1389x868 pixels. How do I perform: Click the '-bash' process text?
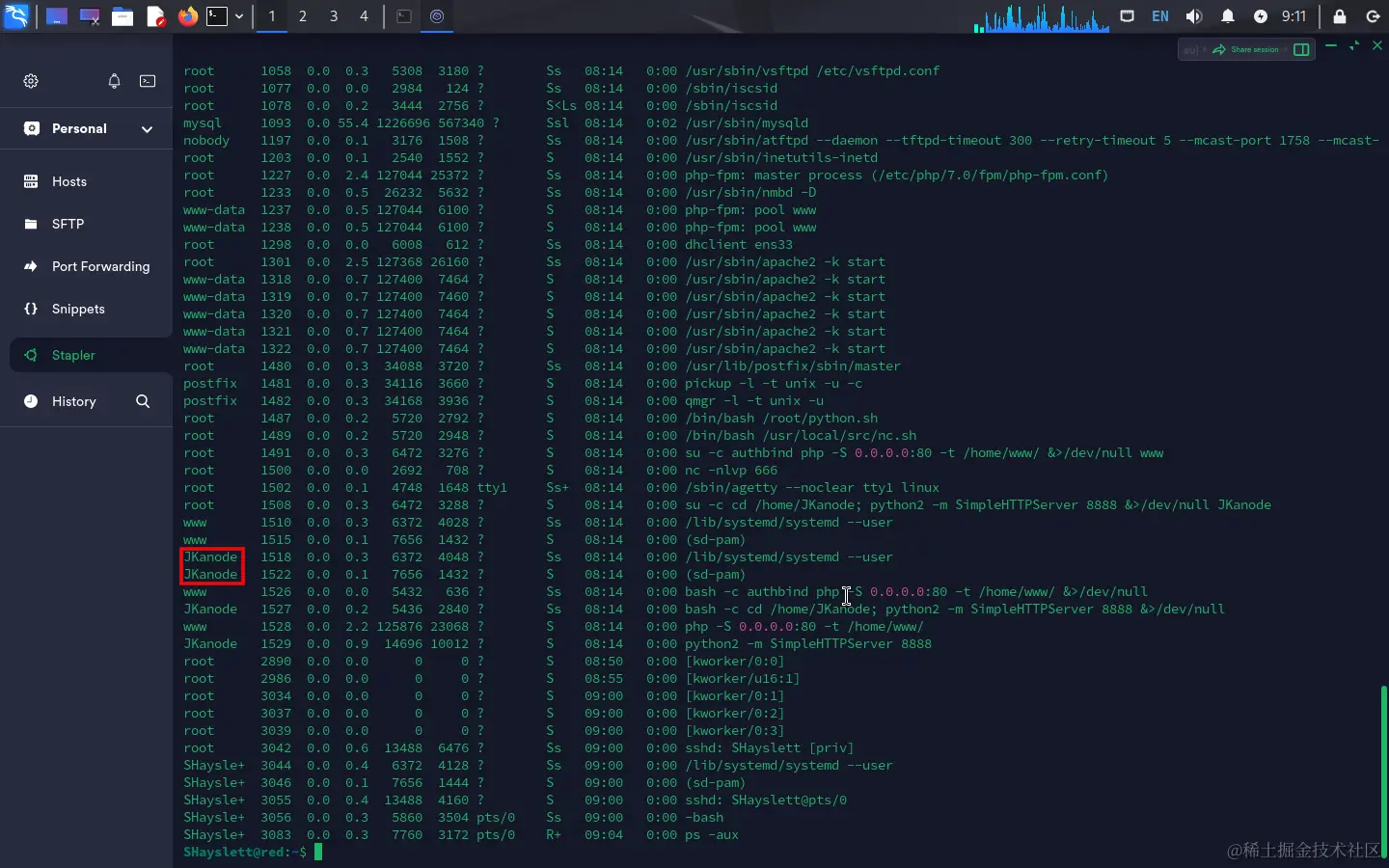click(x=704, y=818)
